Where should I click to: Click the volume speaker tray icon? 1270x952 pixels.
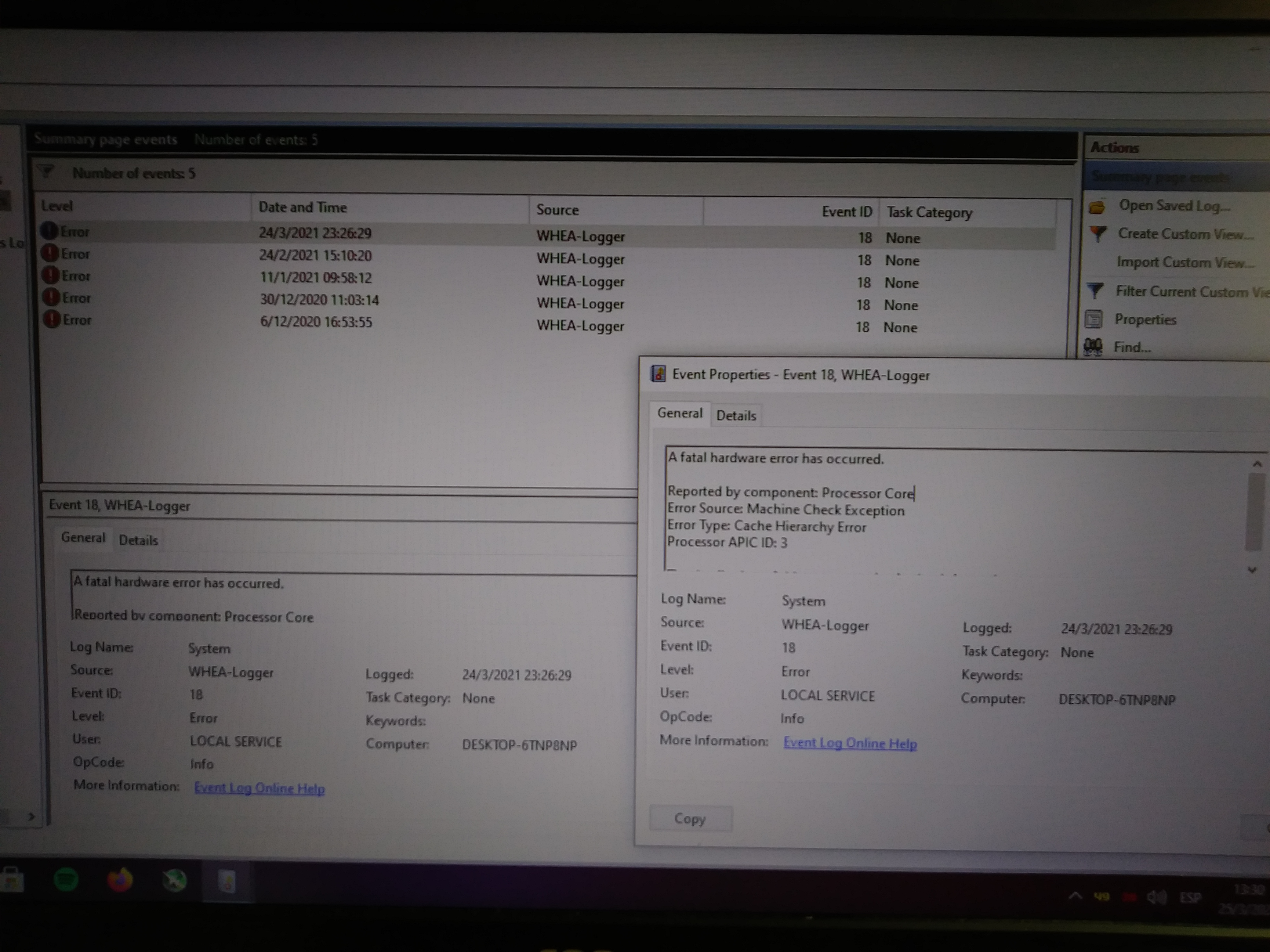point(1156,897)
